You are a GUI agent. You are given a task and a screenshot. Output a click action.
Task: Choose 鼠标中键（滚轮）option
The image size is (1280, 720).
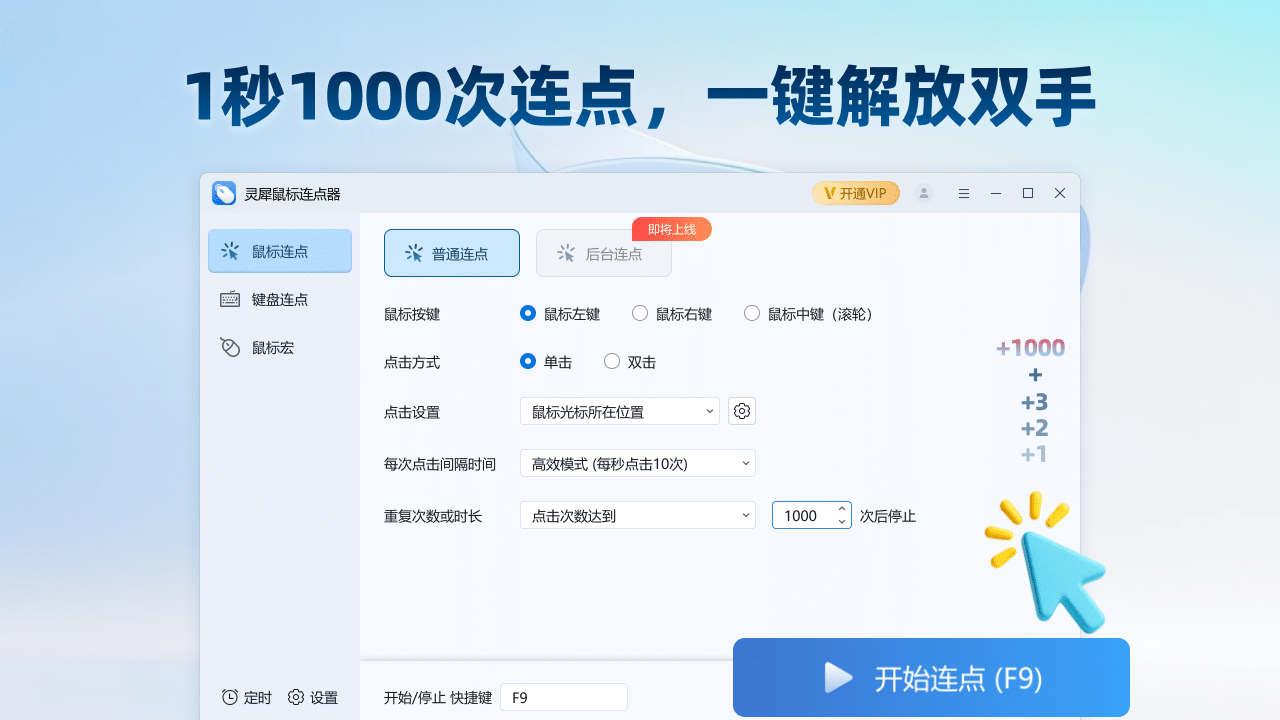coord(751,313)
